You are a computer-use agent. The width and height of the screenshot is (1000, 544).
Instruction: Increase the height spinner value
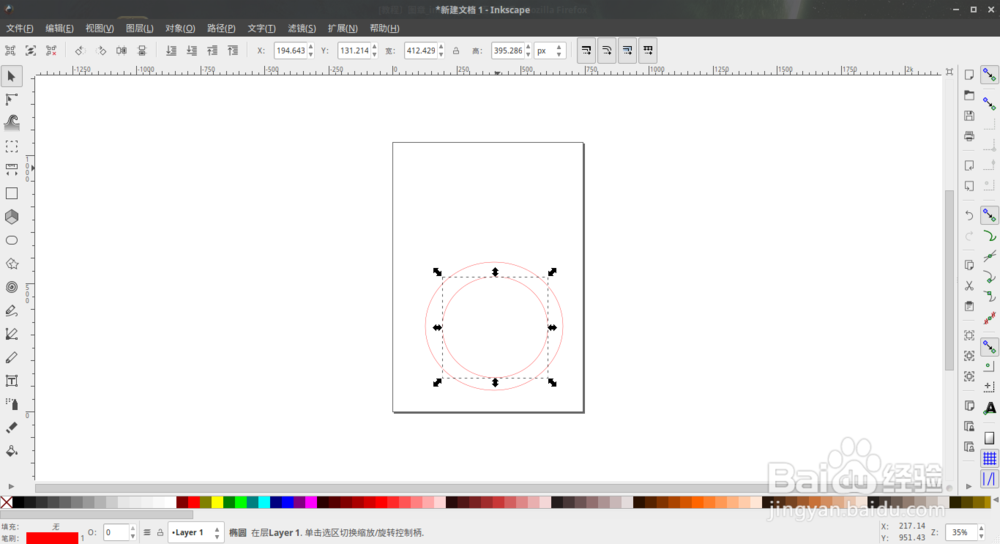[x=528, y=47]
